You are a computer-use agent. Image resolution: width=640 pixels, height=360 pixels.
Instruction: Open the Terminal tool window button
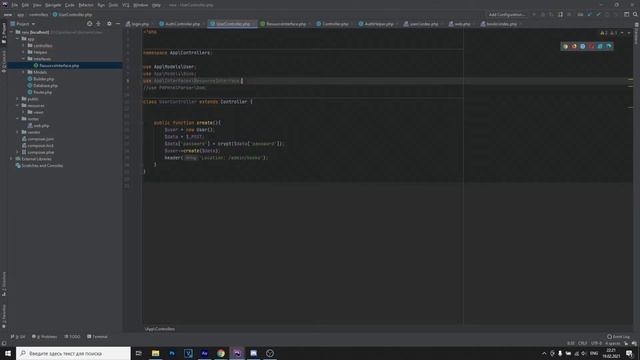point(97,336)
